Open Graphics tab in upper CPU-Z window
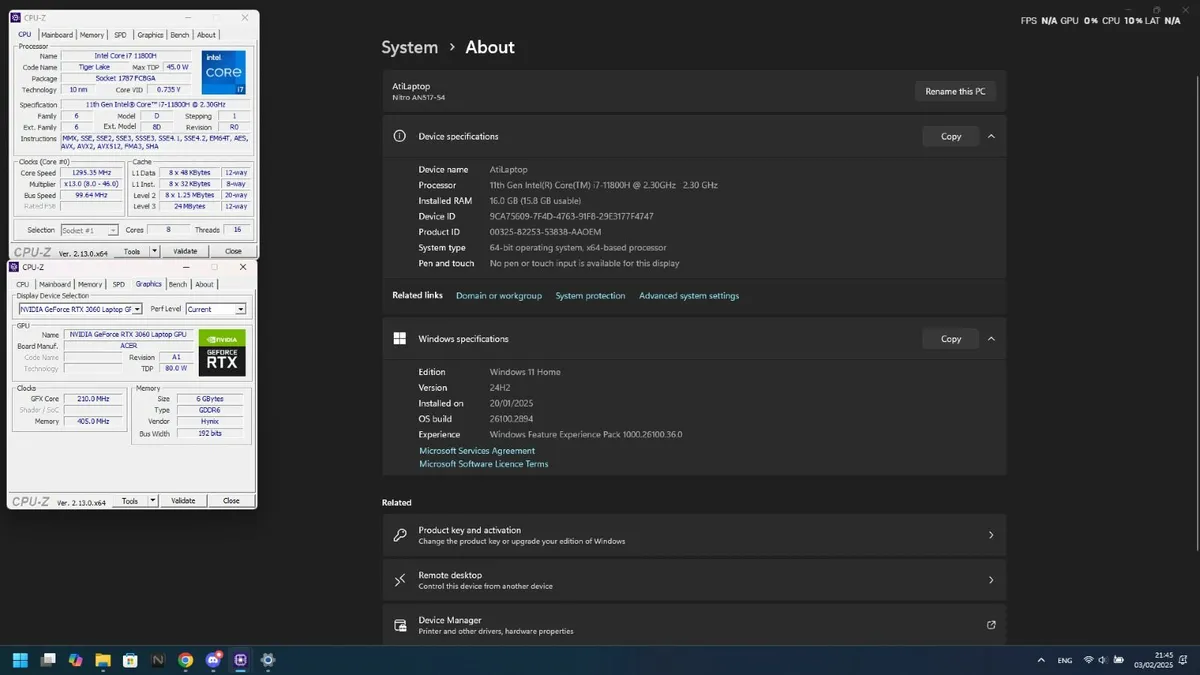The width and height of the screenshot is (1200, 675). click(x=150, y=35)
